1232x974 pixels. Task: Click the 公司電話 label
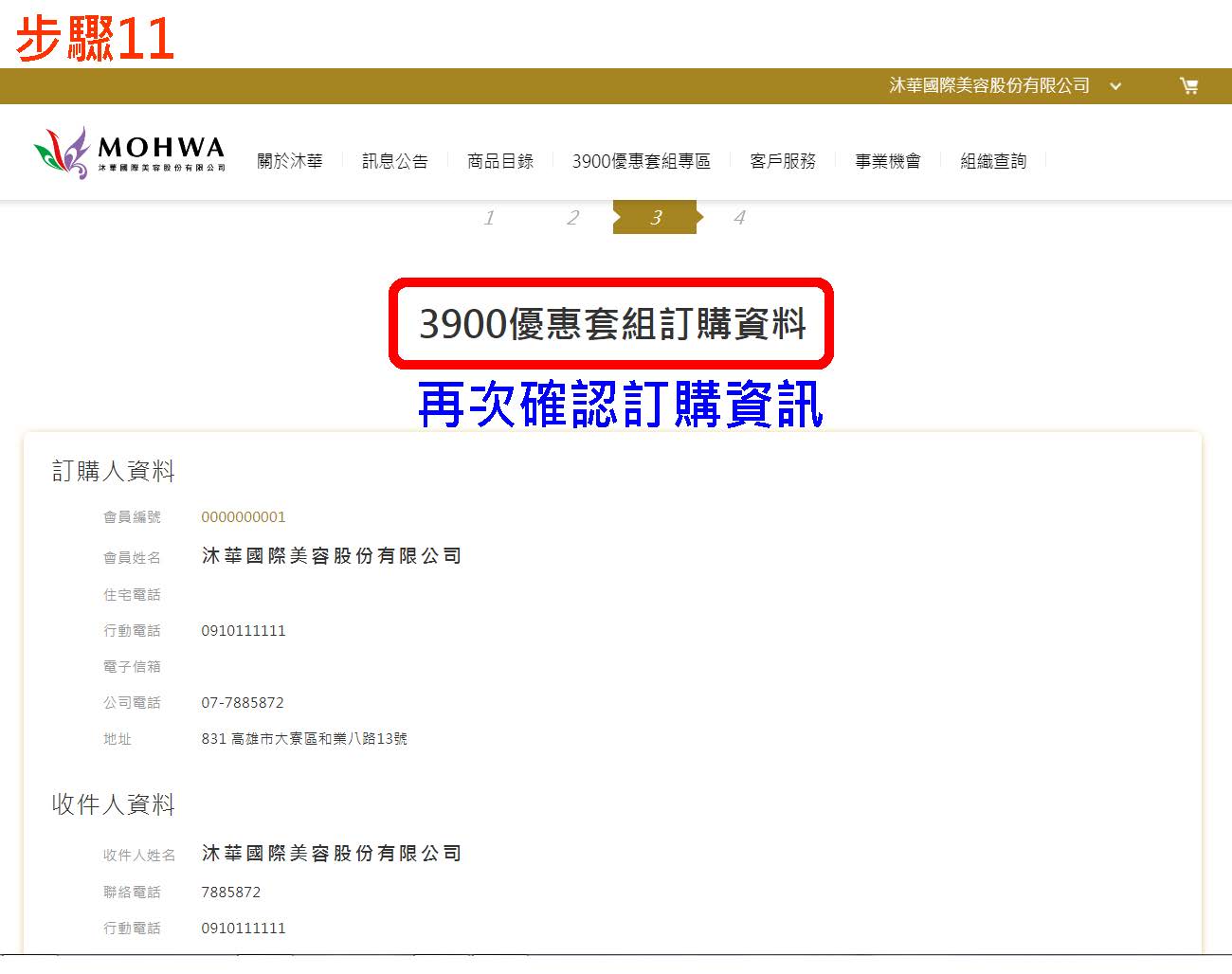pos(132,703)
